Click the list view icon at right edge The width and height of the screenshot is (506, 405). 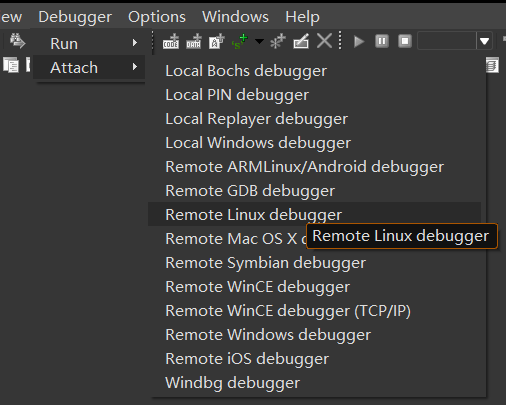click(492, 65)
